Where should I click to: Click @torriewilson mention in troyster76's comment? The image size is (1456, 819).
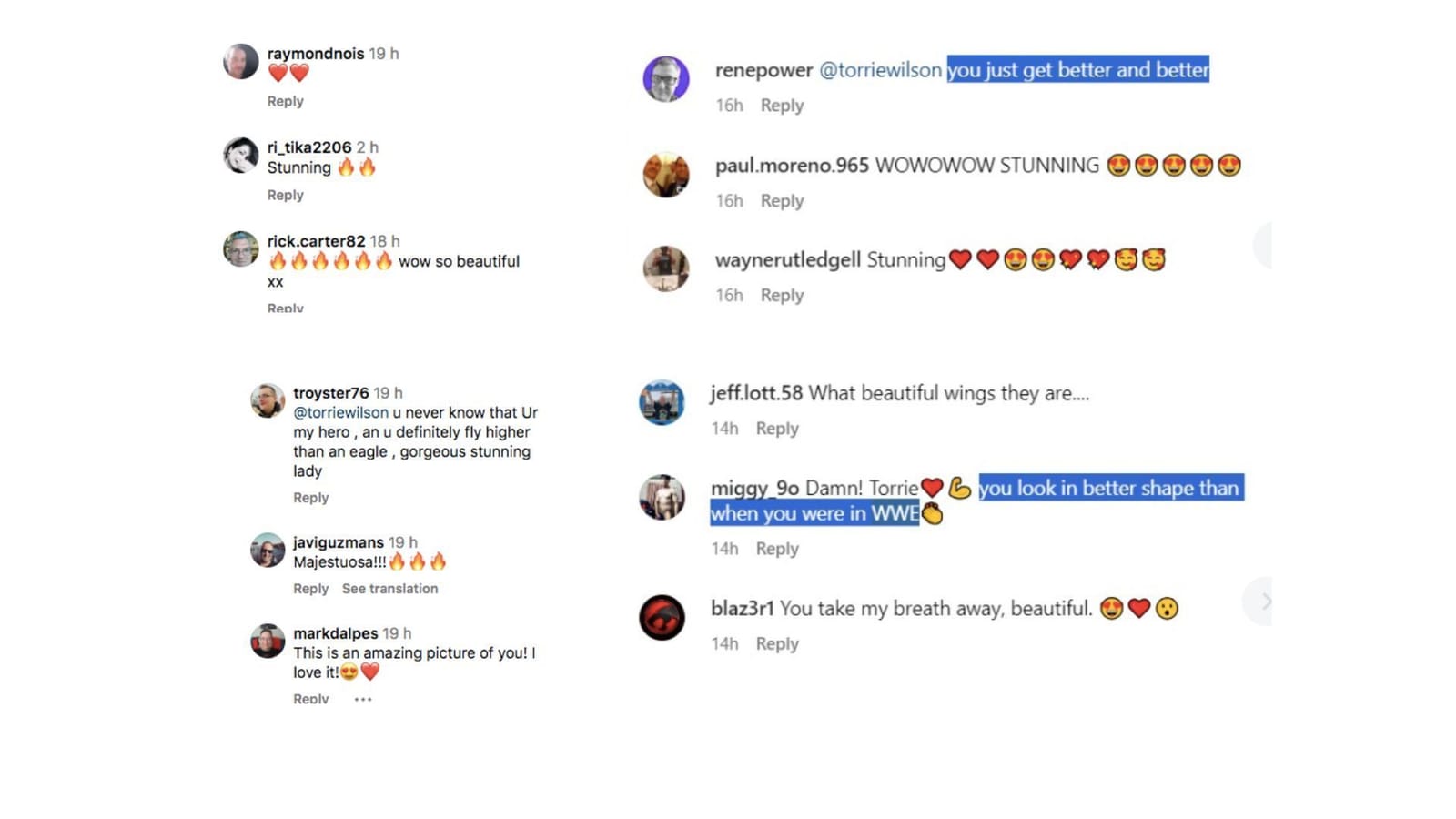(x=340, y=412)
